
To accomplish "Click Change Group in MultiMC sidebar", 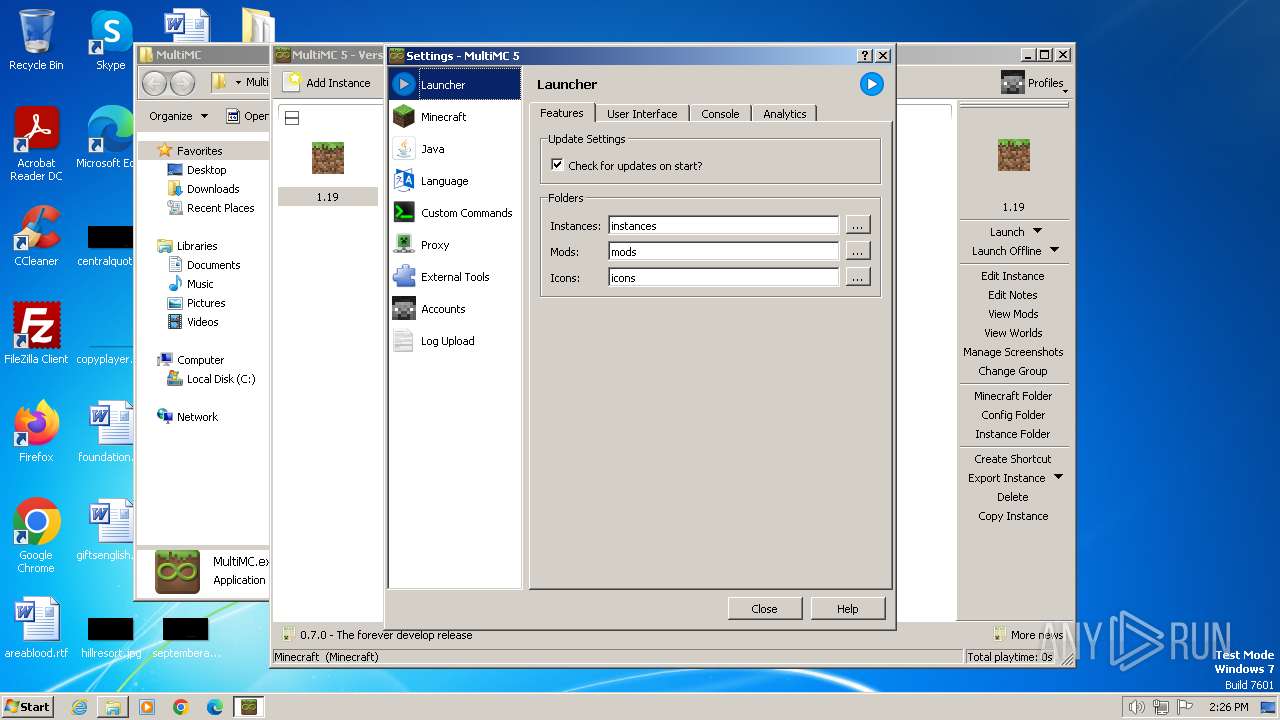I will (1012, 371).
